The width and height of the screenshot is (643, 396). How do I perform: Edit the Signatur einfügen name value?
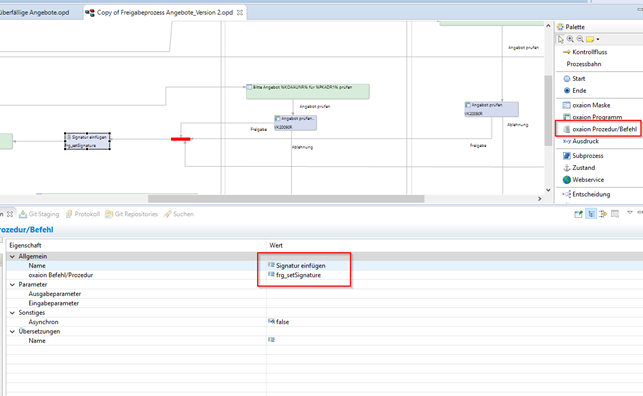point(301,266)
